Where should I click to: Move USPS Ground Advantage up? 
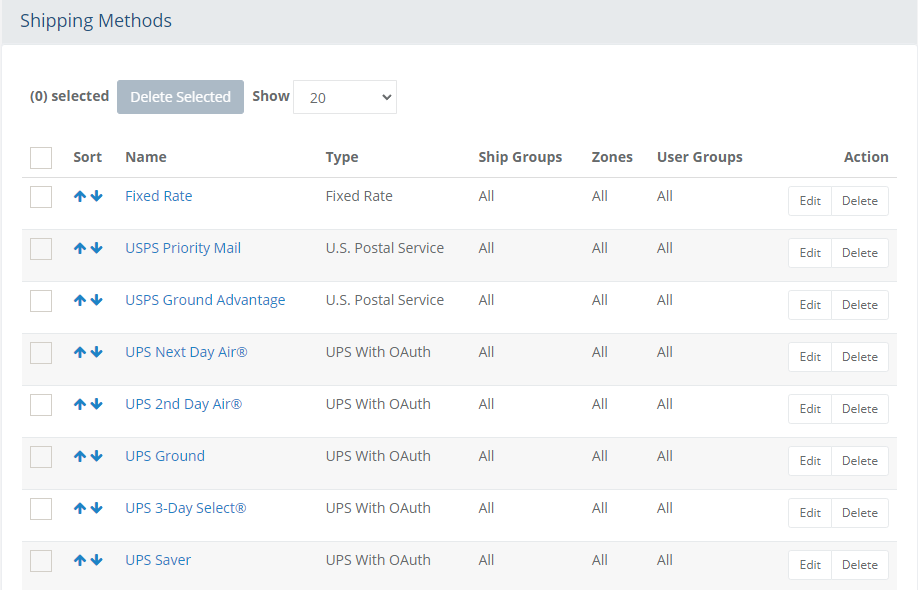click(x=80, y=300)
